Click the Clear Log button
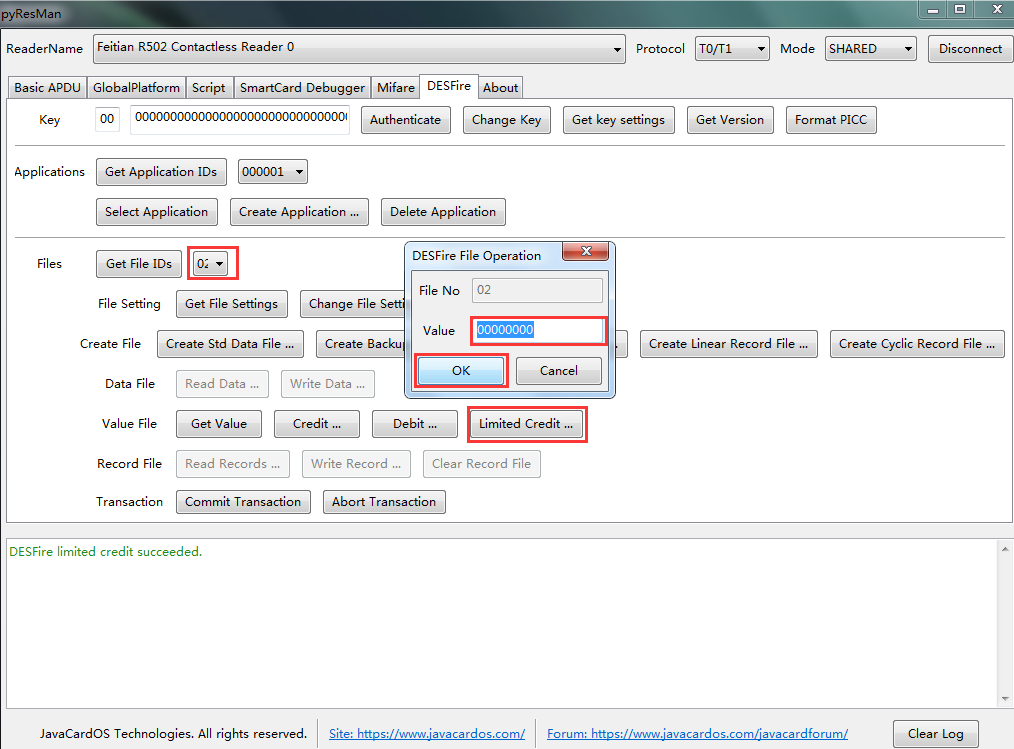Viewport: 1014px width, 749px height. [x=936, y=734]
